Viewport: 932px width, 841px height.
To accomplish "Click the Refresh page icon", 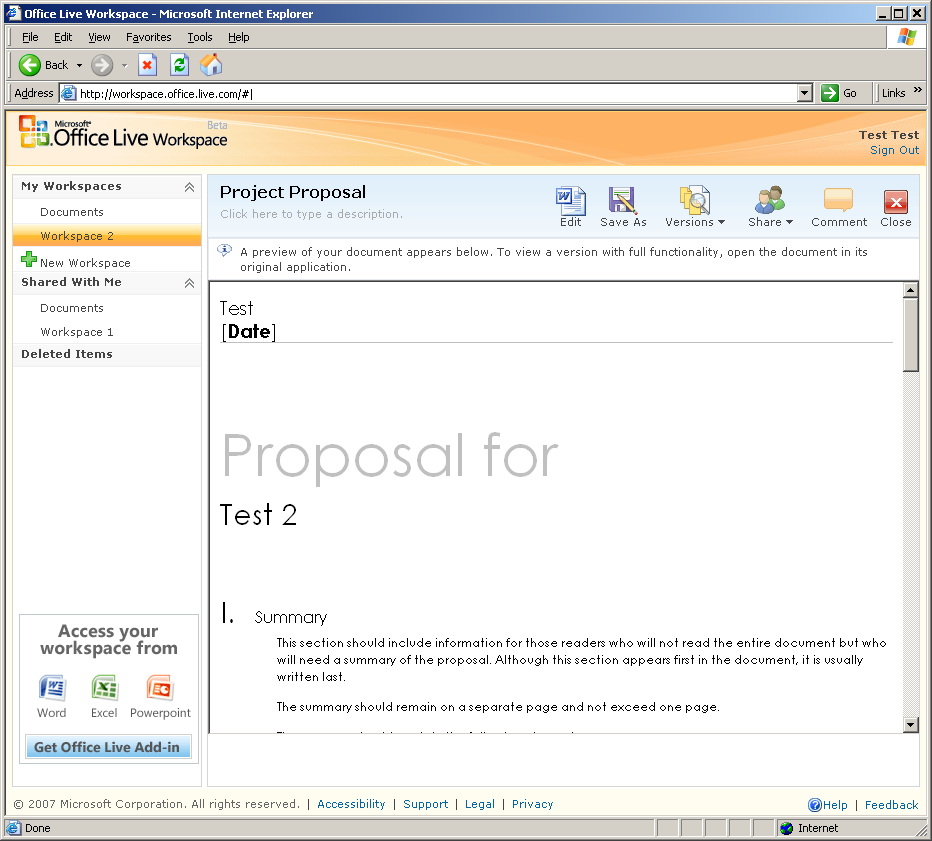I will point(180,65).
